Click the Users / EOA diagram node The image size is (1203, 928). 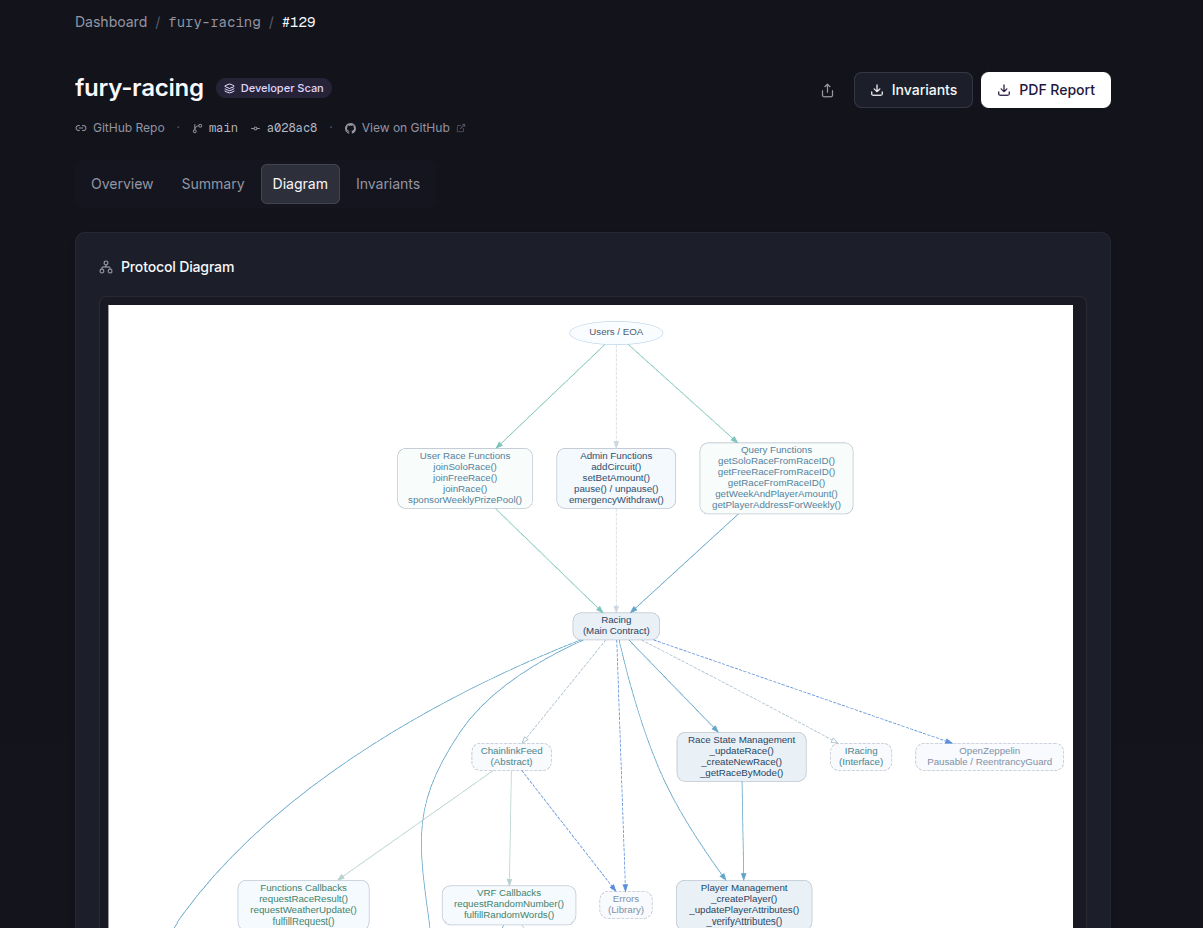point(616,332)
